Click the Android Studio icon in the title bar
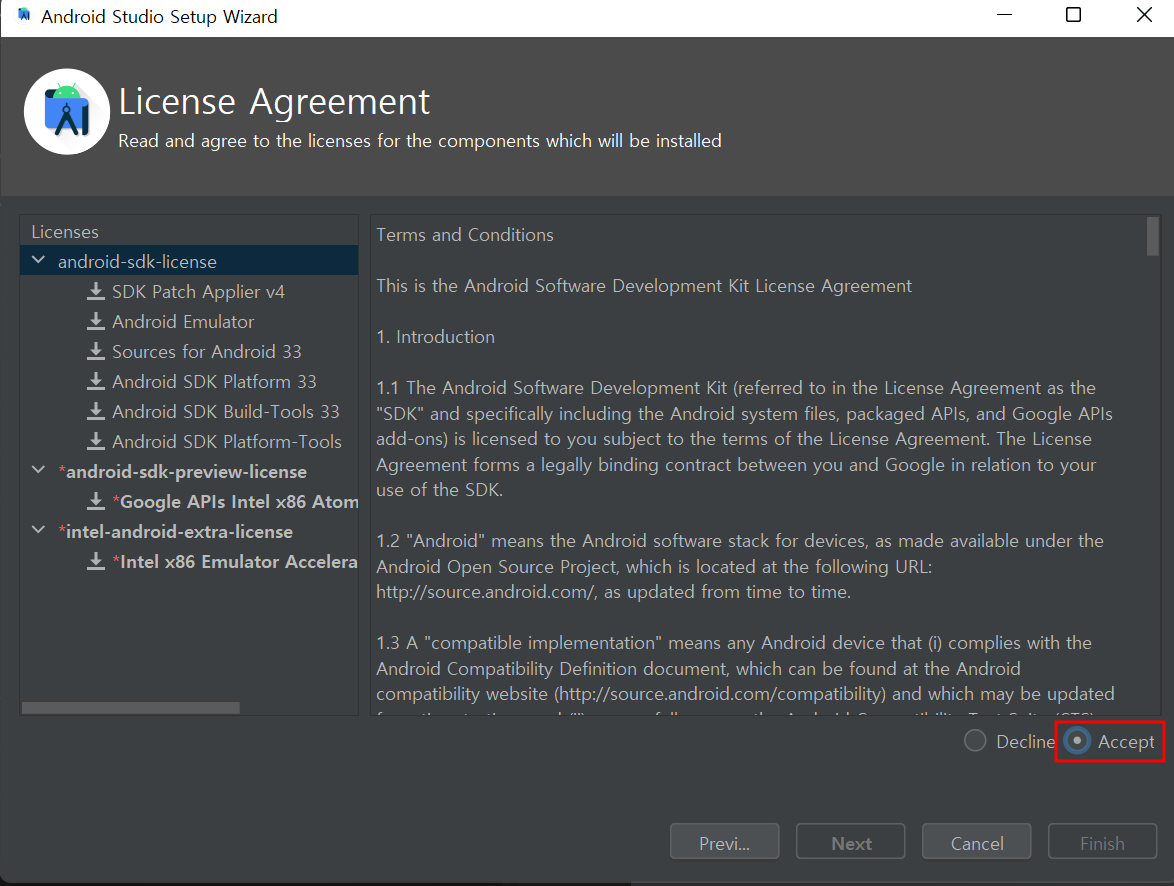The height and width of the screenshot is (886, 1174). point(24,15)
